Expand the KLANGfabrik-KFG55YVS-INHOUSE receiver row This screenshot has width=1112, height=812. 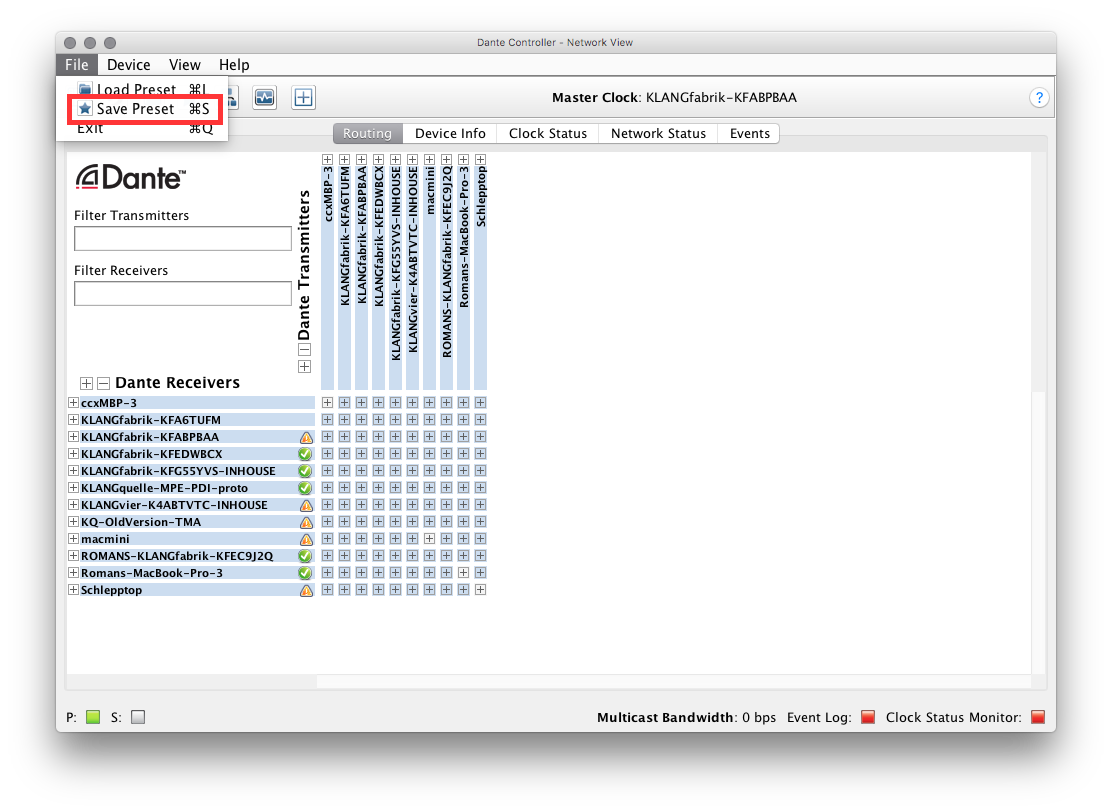click(x=73, y=470)
